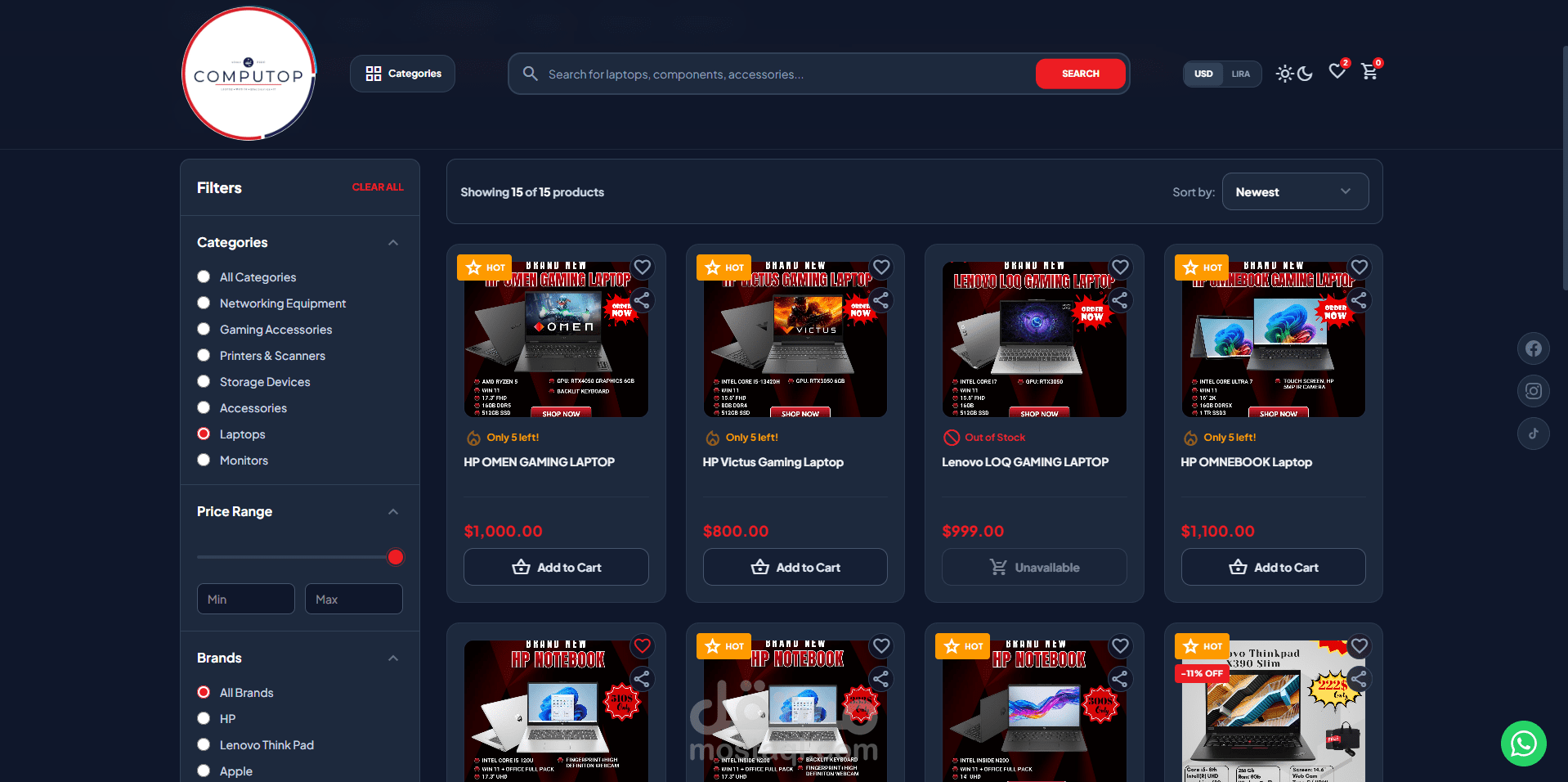Click the Computop logo

tap(249, 74)
